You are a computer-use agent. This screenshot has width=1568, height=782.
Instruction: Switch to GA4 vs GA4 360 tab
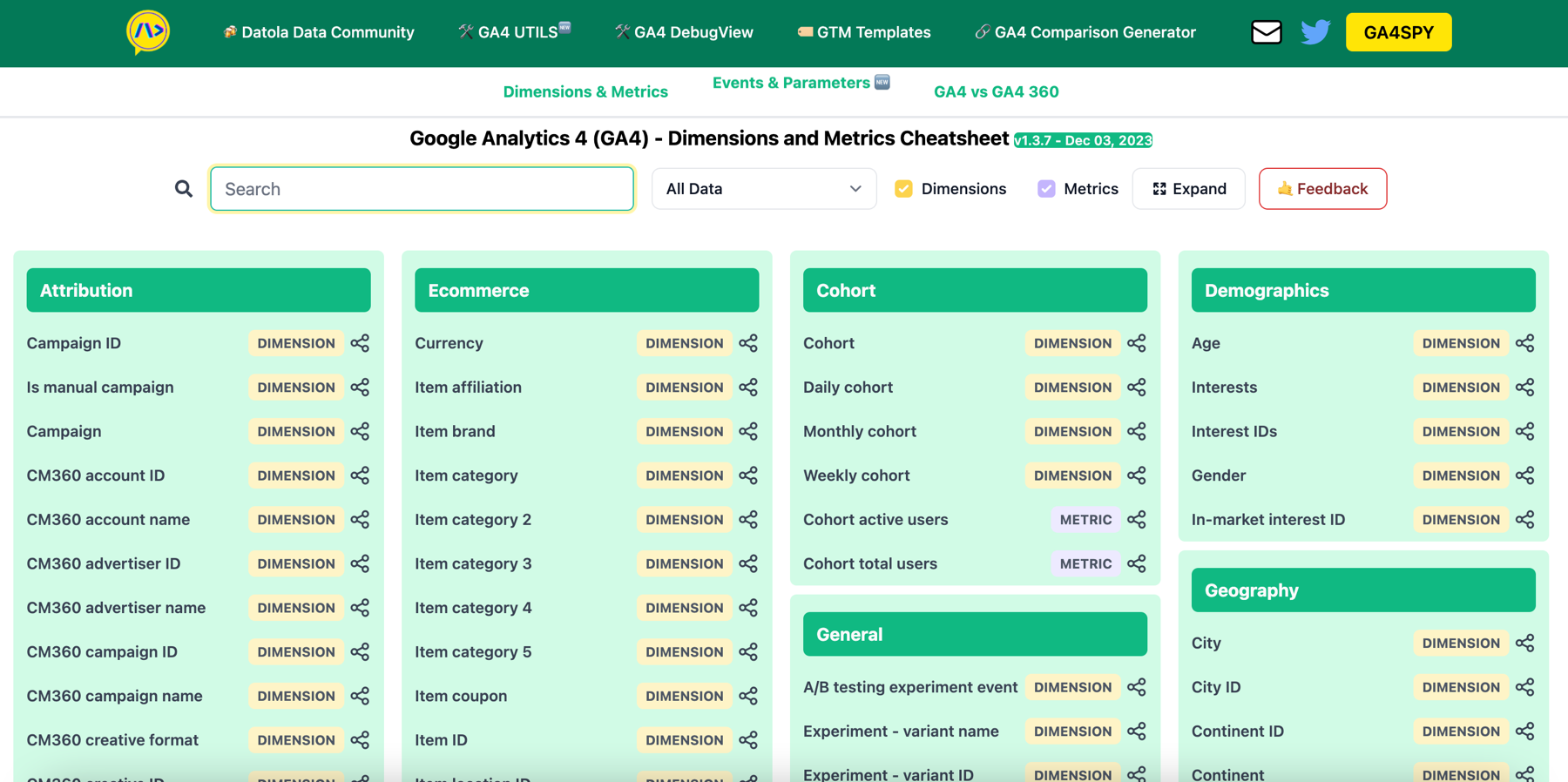pos(996,91)
